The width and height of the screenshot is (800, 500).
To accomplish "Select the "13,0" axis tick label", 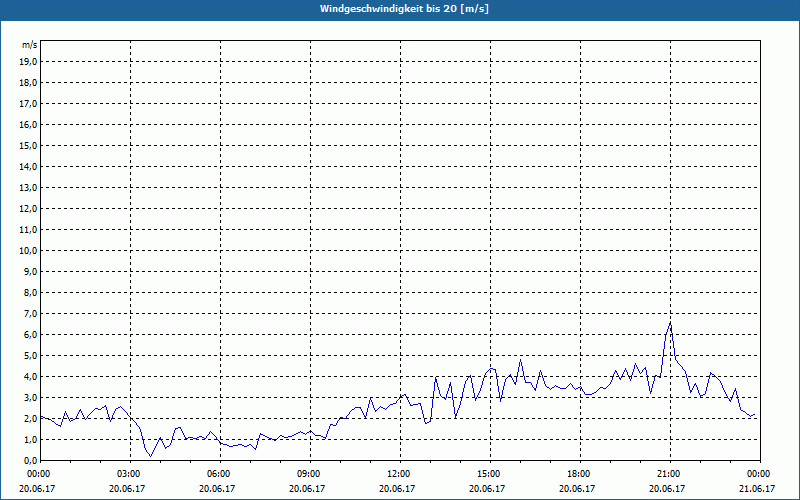I will coord(28,188).
